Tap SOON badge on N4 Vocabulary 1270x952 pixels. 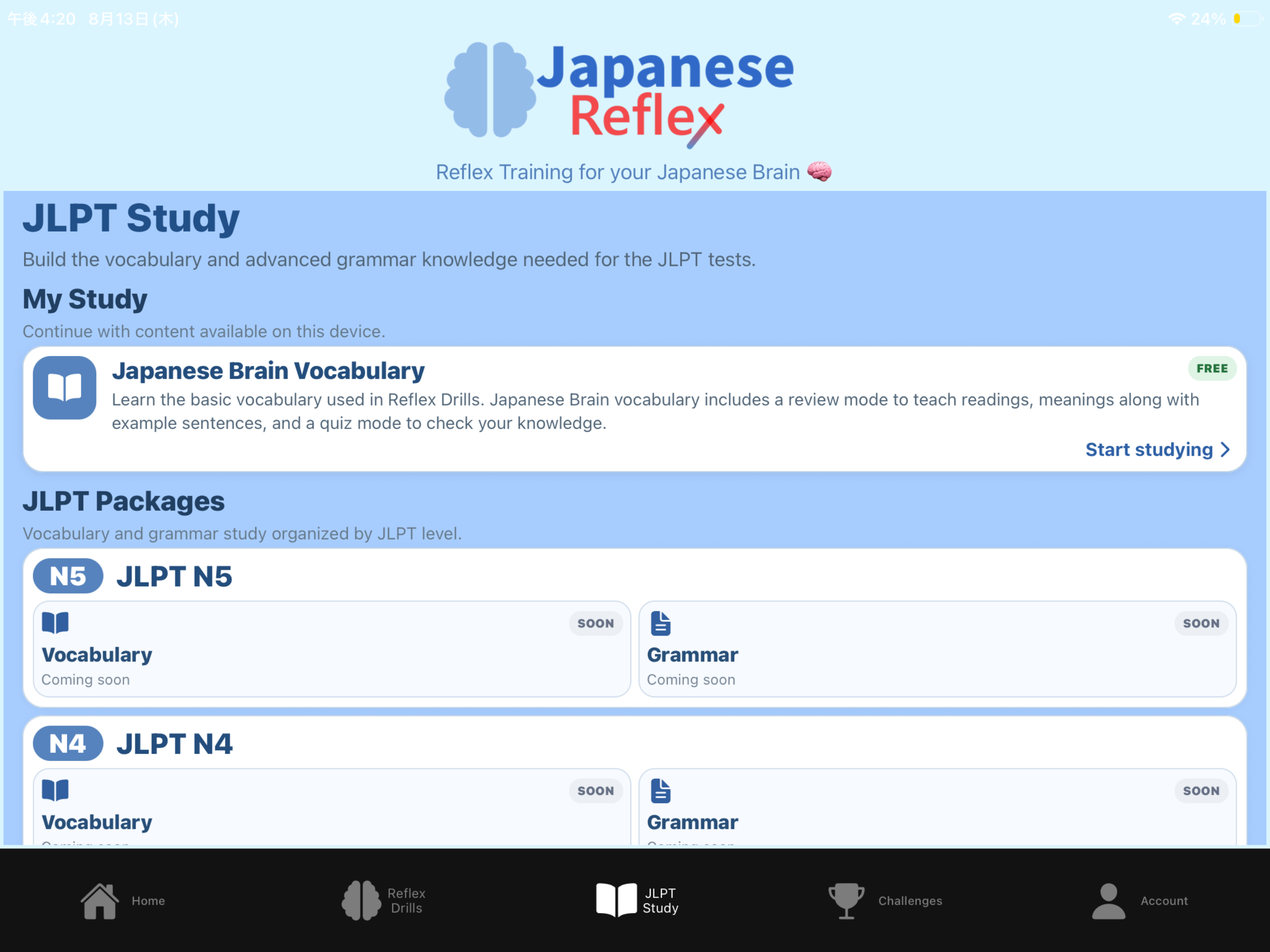tap(595, 791)
